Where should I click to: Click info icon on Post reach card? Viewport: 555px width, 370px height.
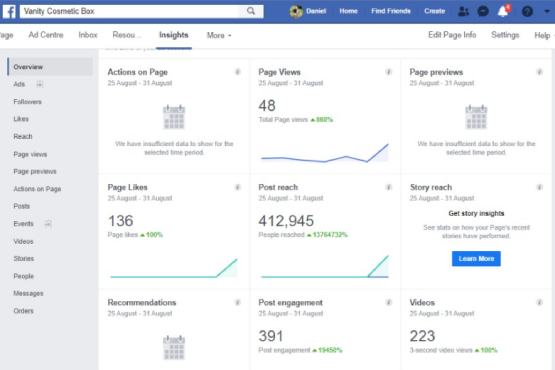pyautogui.click(x=388, y=187)
